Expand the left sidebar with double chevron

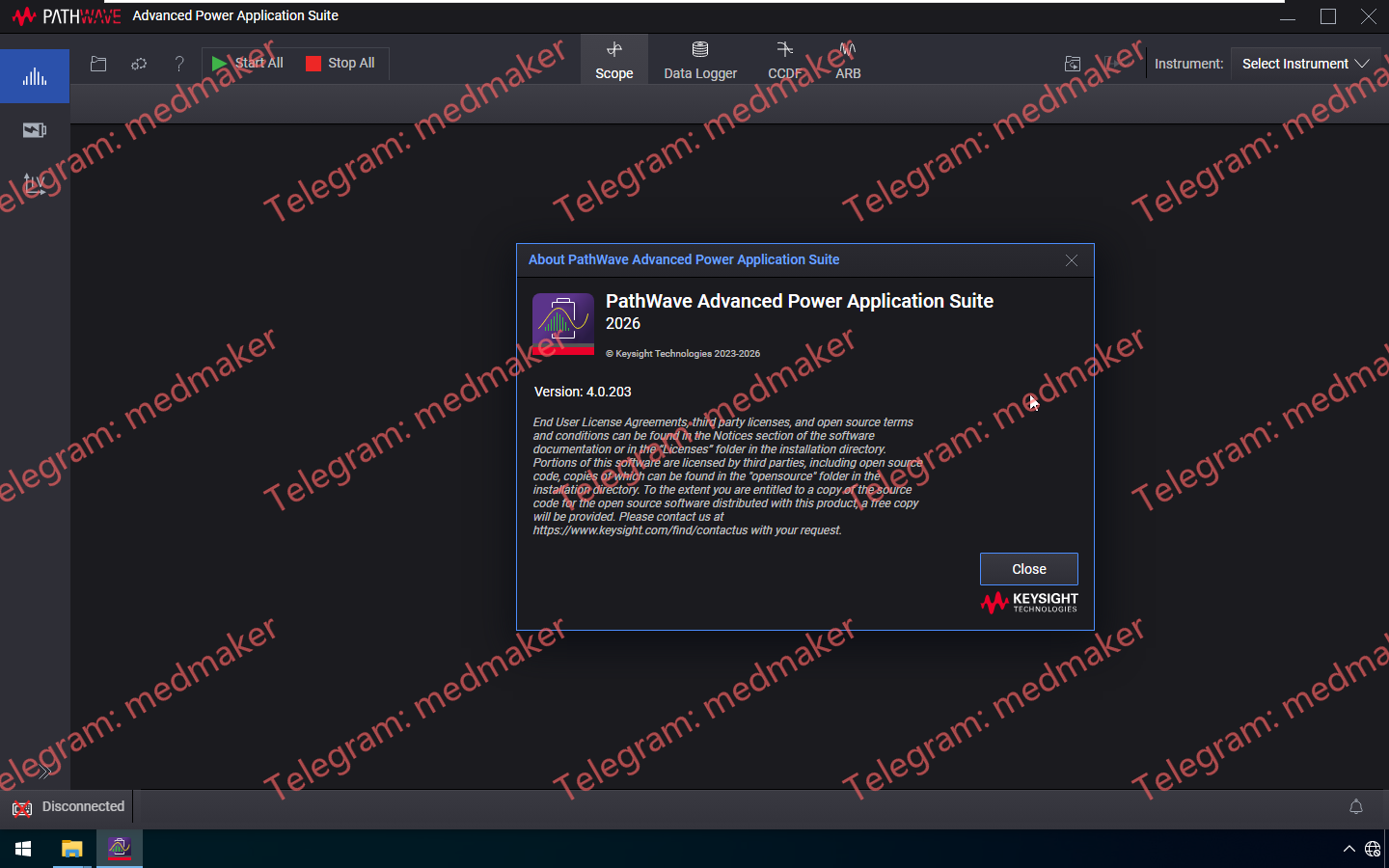[x=44, y=772]
